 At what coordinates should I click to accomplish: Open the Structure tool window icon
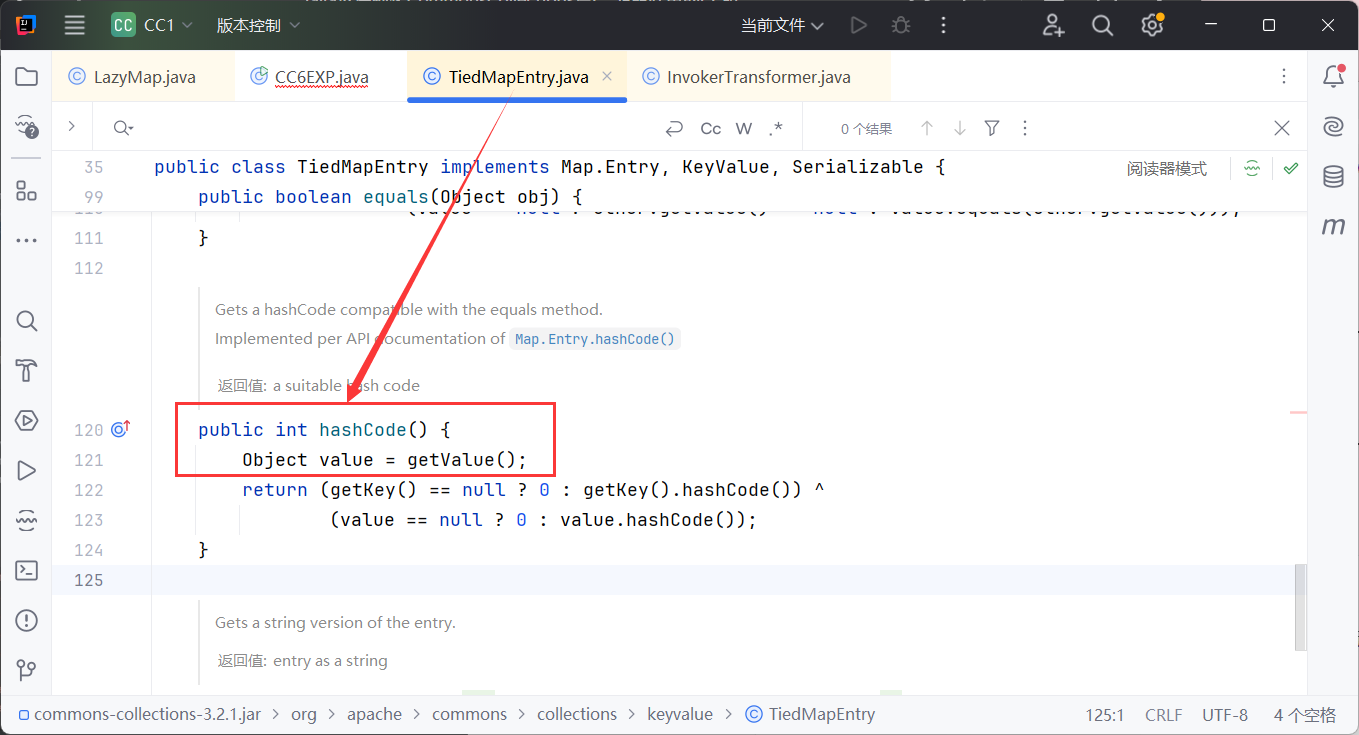click(27, 190)
